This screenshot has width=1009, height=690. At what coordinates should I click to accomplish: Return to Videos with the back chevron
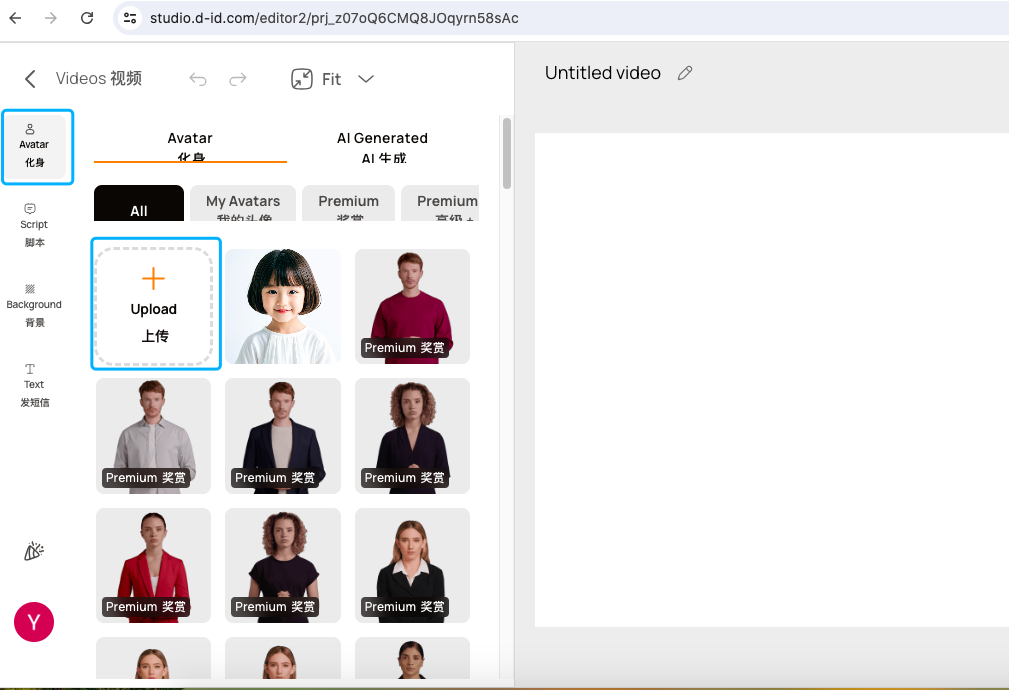click(30, 79)
